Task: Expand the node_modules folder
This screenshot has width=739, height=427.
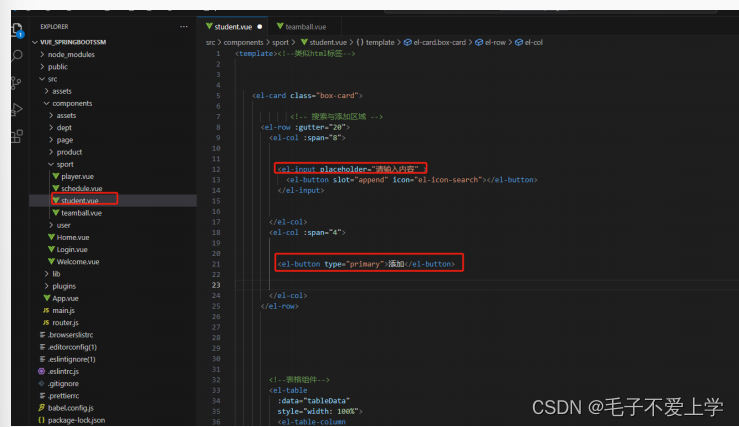Action: 42,55
